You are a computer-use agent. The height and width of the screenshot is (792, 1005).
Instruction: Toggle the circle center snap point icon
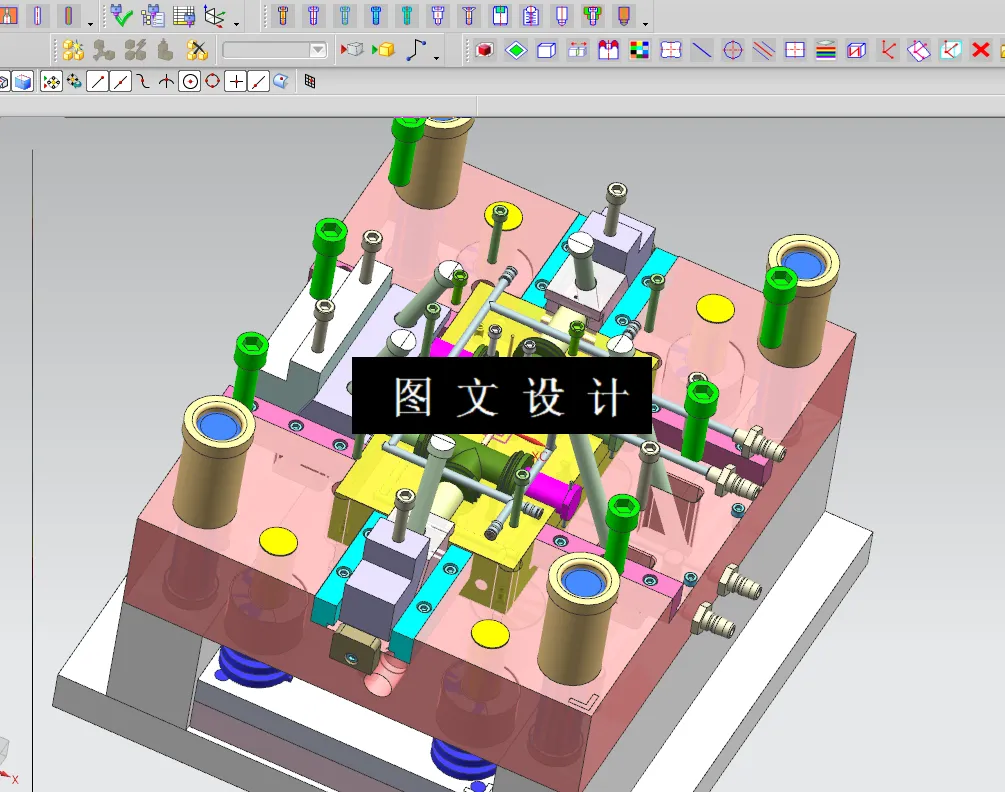[190, 80]
